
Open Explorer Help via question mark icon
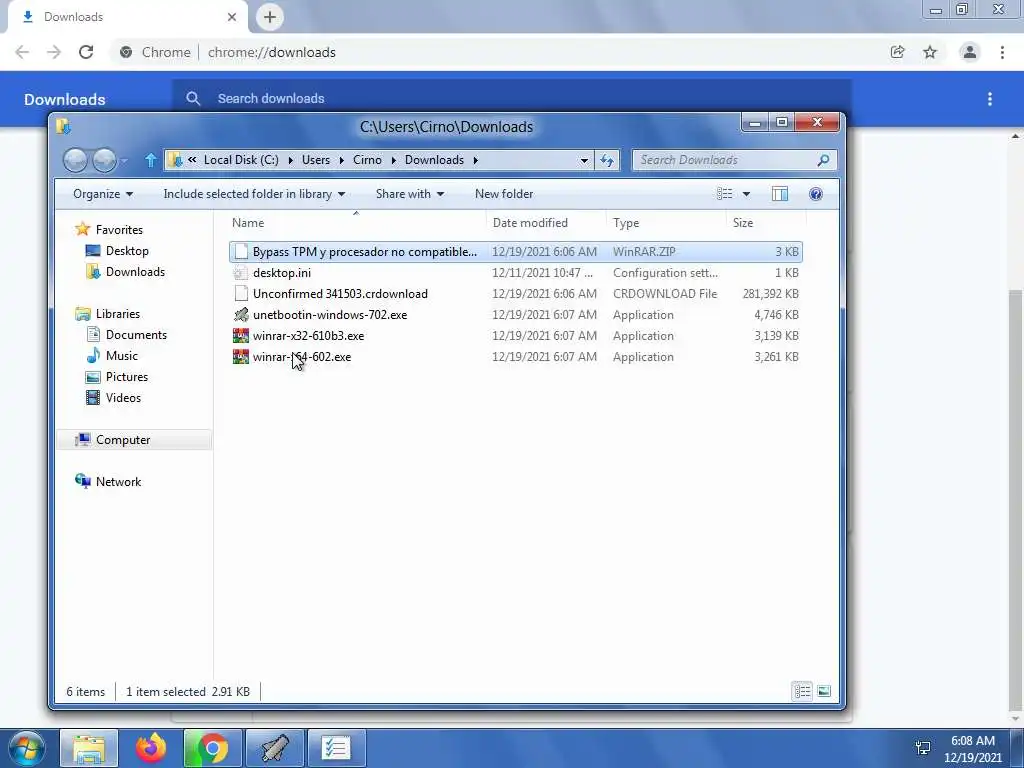point(816,194)
